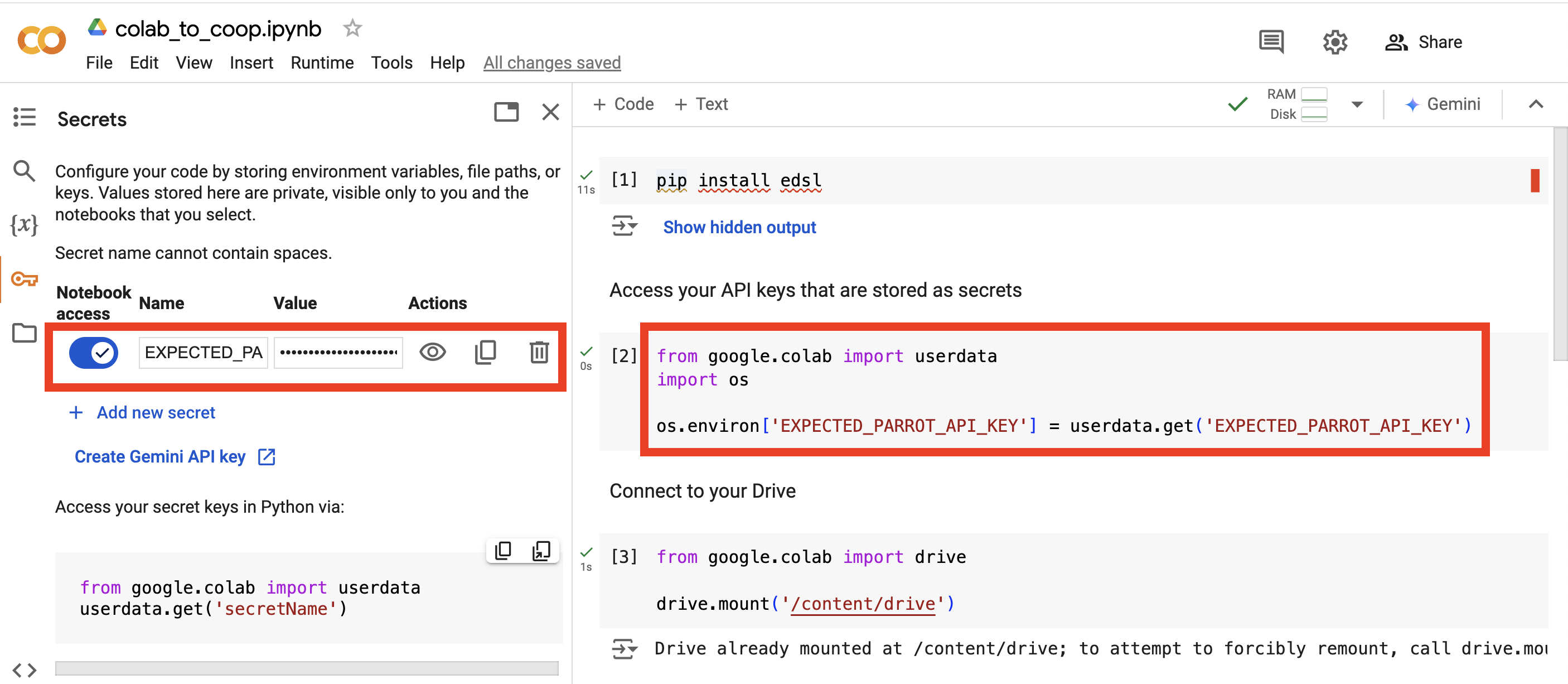The width and height of the screenshot is (1568, 684).
Task: Check the RAM usage indicator bar
Action: tap(1314, 94)
